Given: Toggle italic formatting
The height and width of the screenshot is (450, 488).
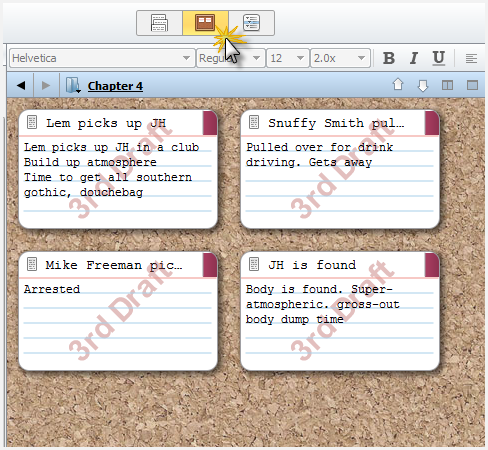Looking at the screenshot, I should pyautogui.click(x=414, y=58).
